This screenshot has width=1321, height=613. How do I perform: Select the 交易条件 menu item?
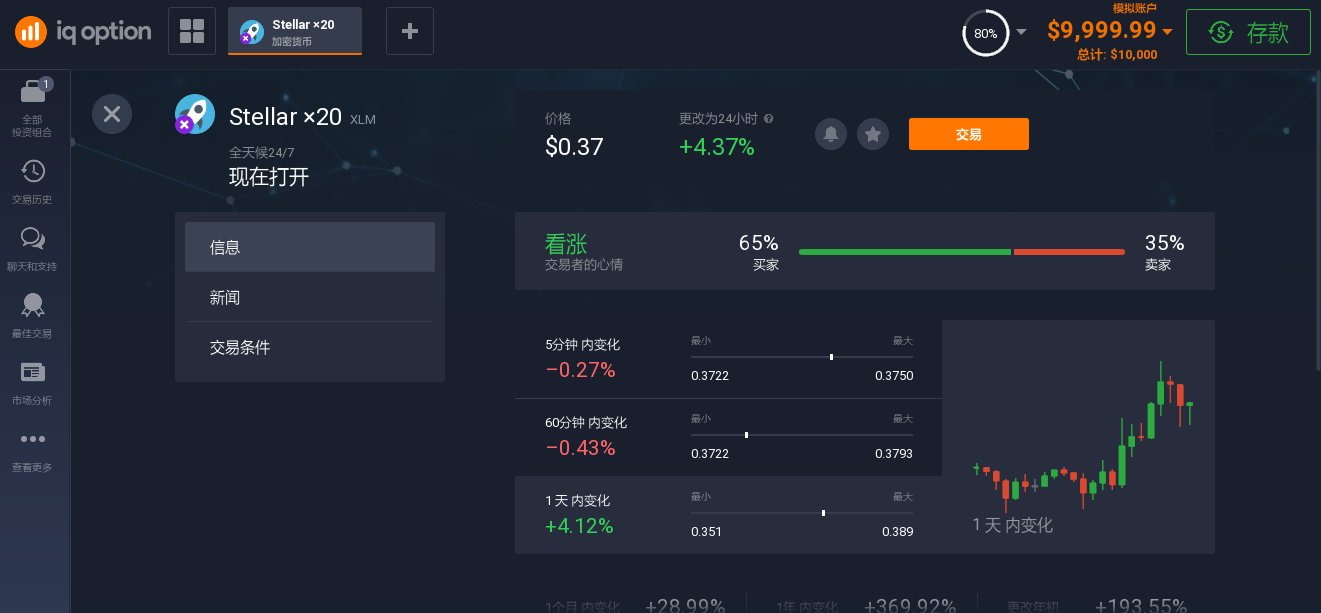(310, 347)
